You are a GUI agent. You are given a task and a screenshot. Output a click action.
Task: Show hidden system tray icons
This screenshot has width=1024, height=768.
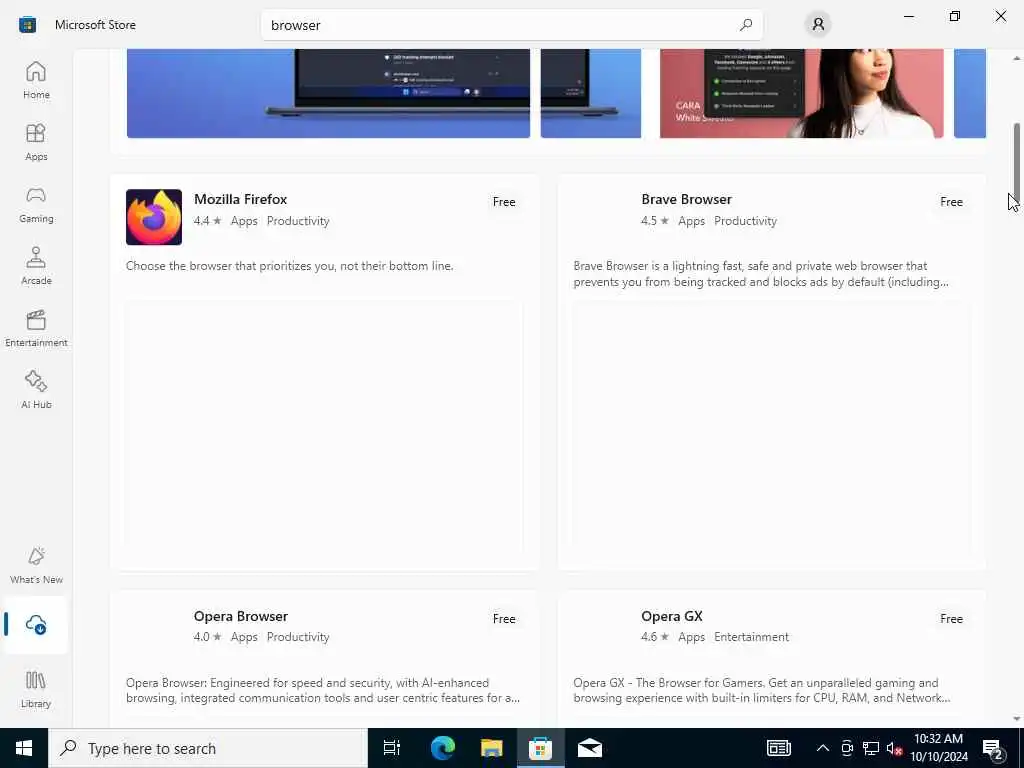click(x=823, y=748)
